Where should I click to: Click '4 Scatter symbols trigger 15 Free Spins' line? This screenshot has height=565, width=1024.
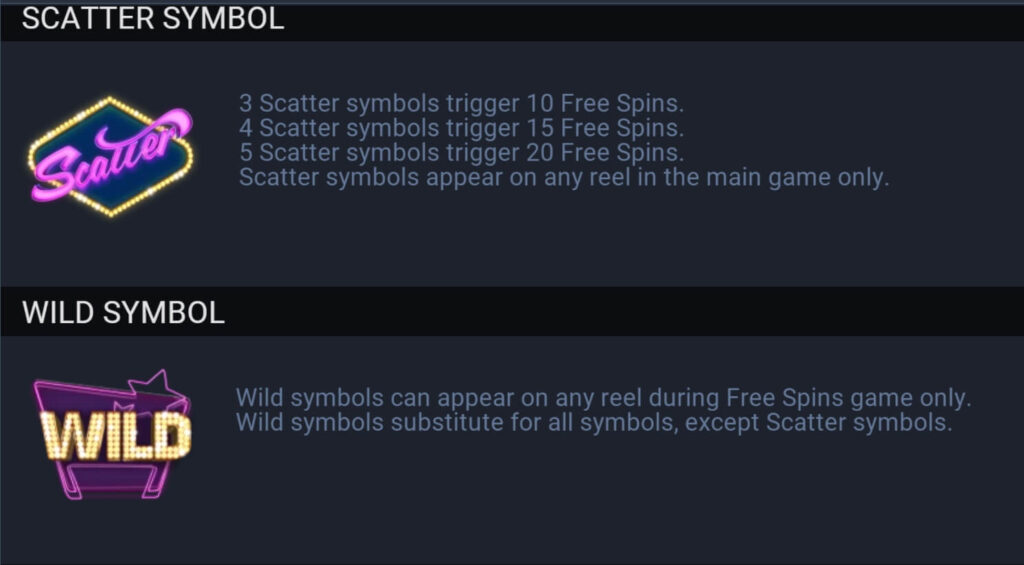[461, 128]
